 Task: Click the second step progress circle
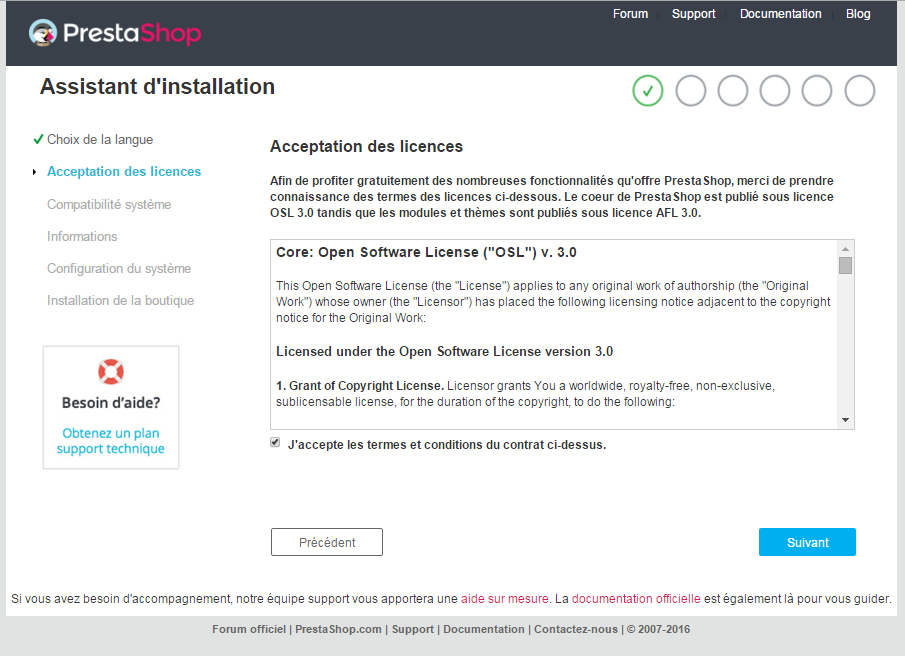[x=690, y=91]
